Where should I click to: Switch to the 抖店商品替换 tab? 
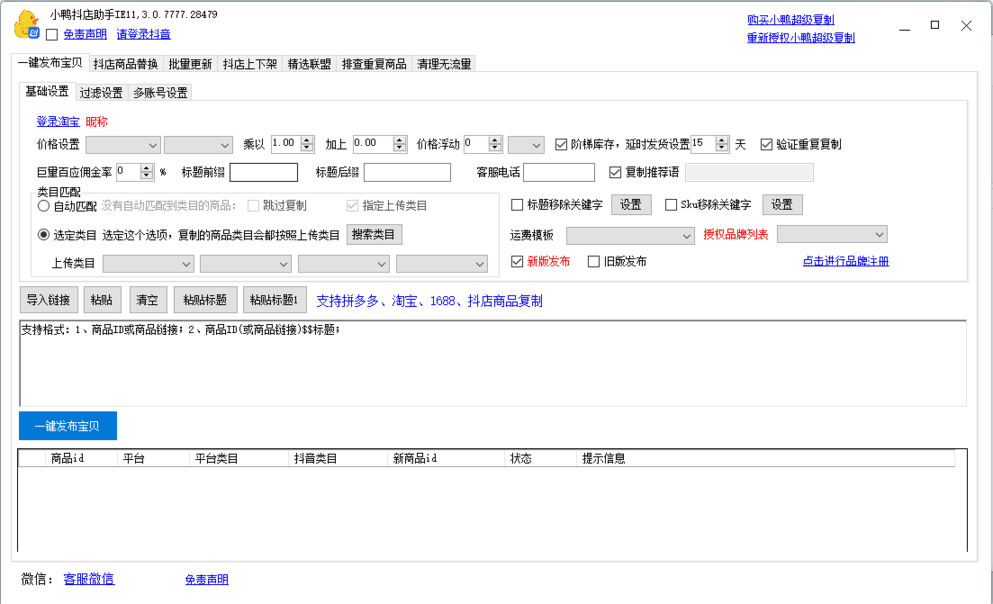[x=125, y=64]
